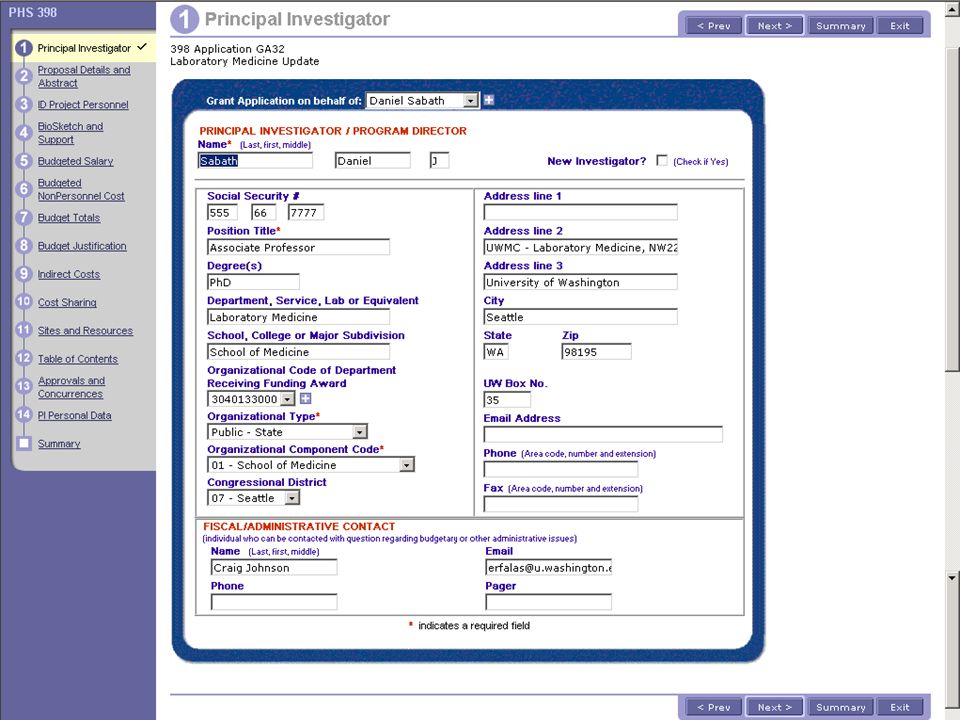Click the step 12 number circle icon
960x720 pixels.
[x=24, y=358]
